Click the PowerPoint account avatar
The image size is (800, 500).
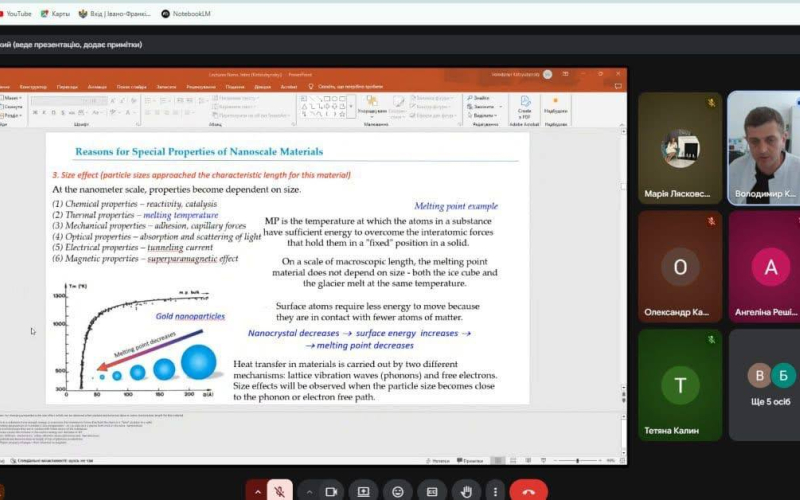pos(547,74)
